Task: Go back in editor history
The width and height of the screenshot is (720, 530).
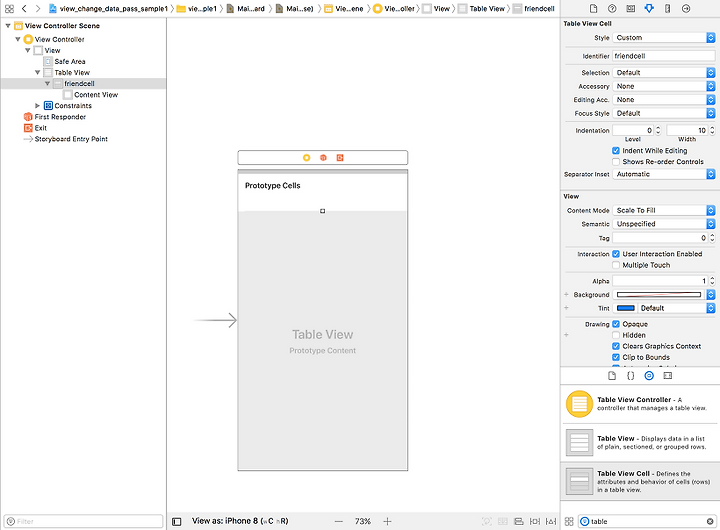Action: pos(24,9)
